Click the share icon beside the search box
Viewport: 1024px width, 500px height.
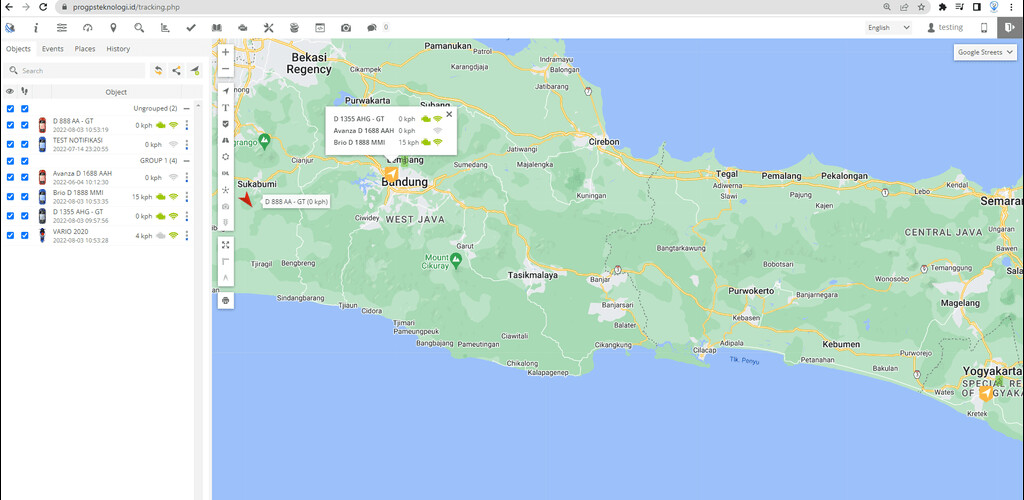(x=176, y=71)
